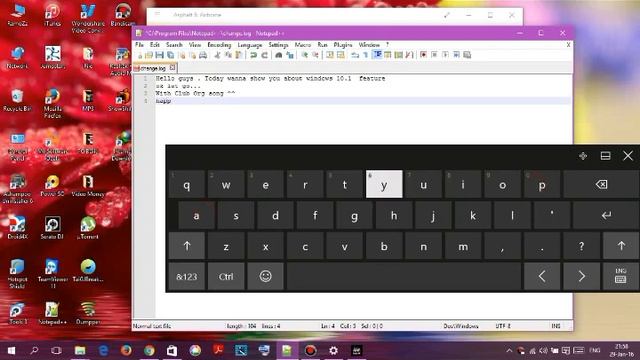Toggle the Shift key beside the z key
The image size is (640, 360).
187,246
